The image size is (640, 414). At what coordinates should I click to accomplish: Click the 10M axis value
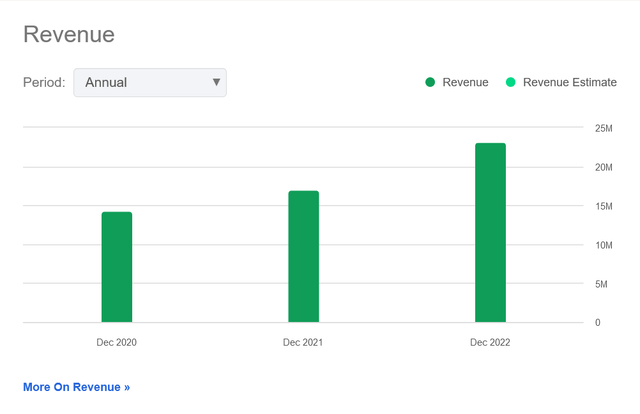(x=603, y=245)
